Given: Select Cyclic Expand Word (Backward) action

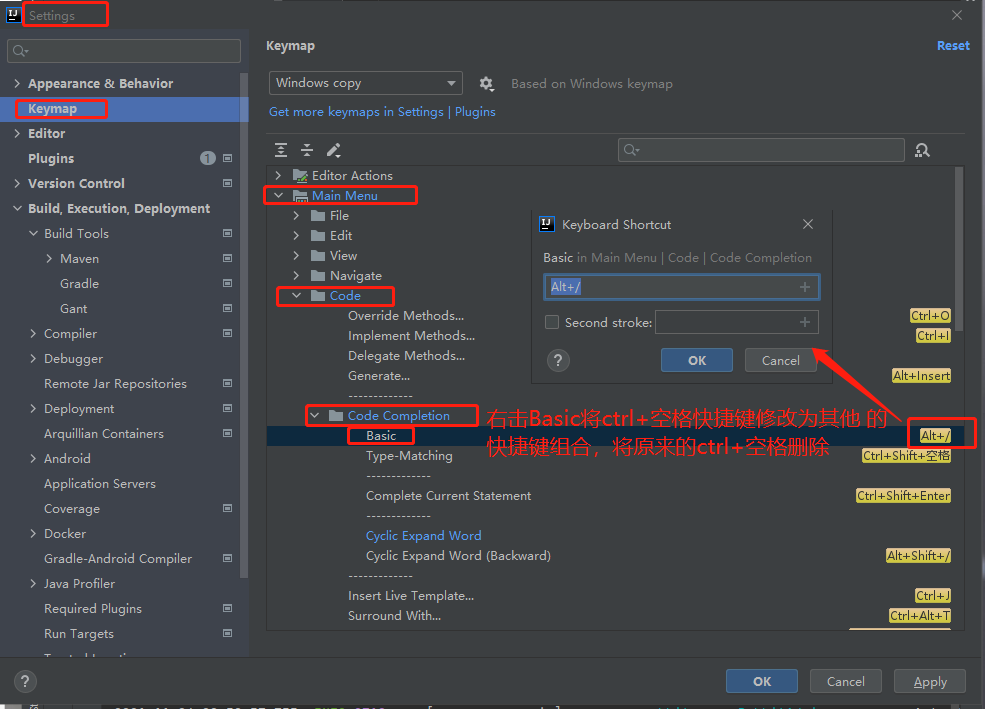Looking at the screenshot, I should pos(458,556).
